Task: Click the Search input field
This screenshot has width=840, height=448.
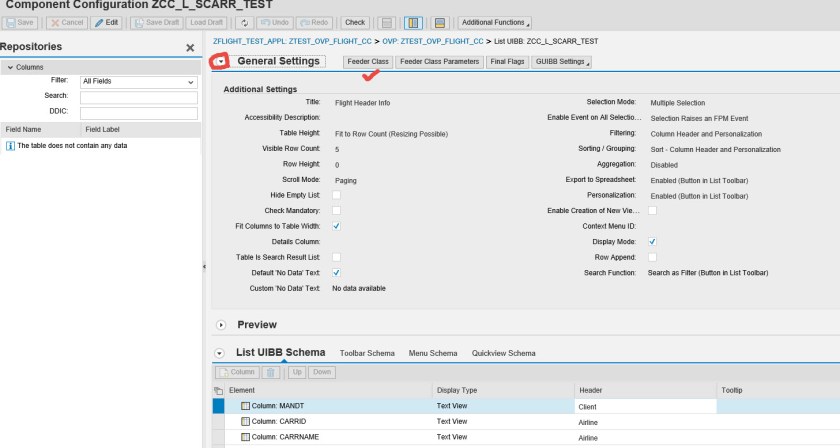Action: (139, 97)
